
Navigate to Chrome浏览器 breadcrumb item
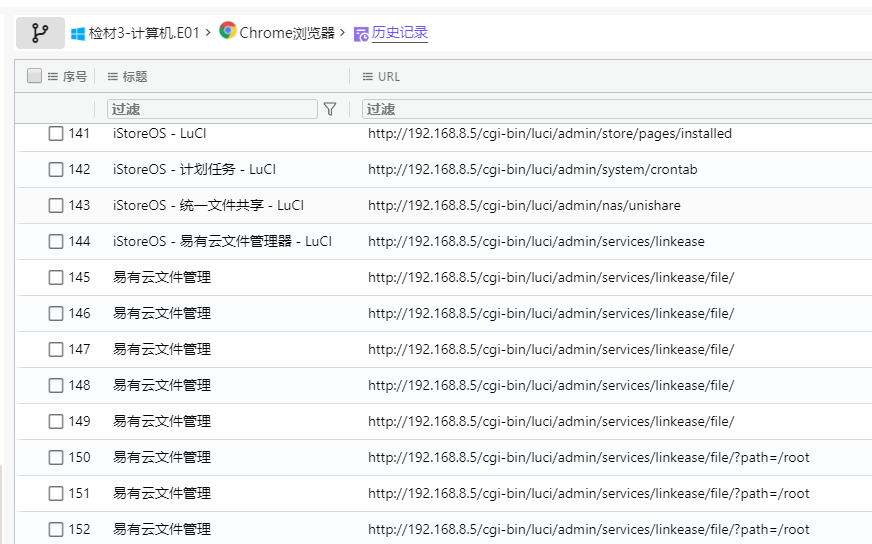pos(287,33)
